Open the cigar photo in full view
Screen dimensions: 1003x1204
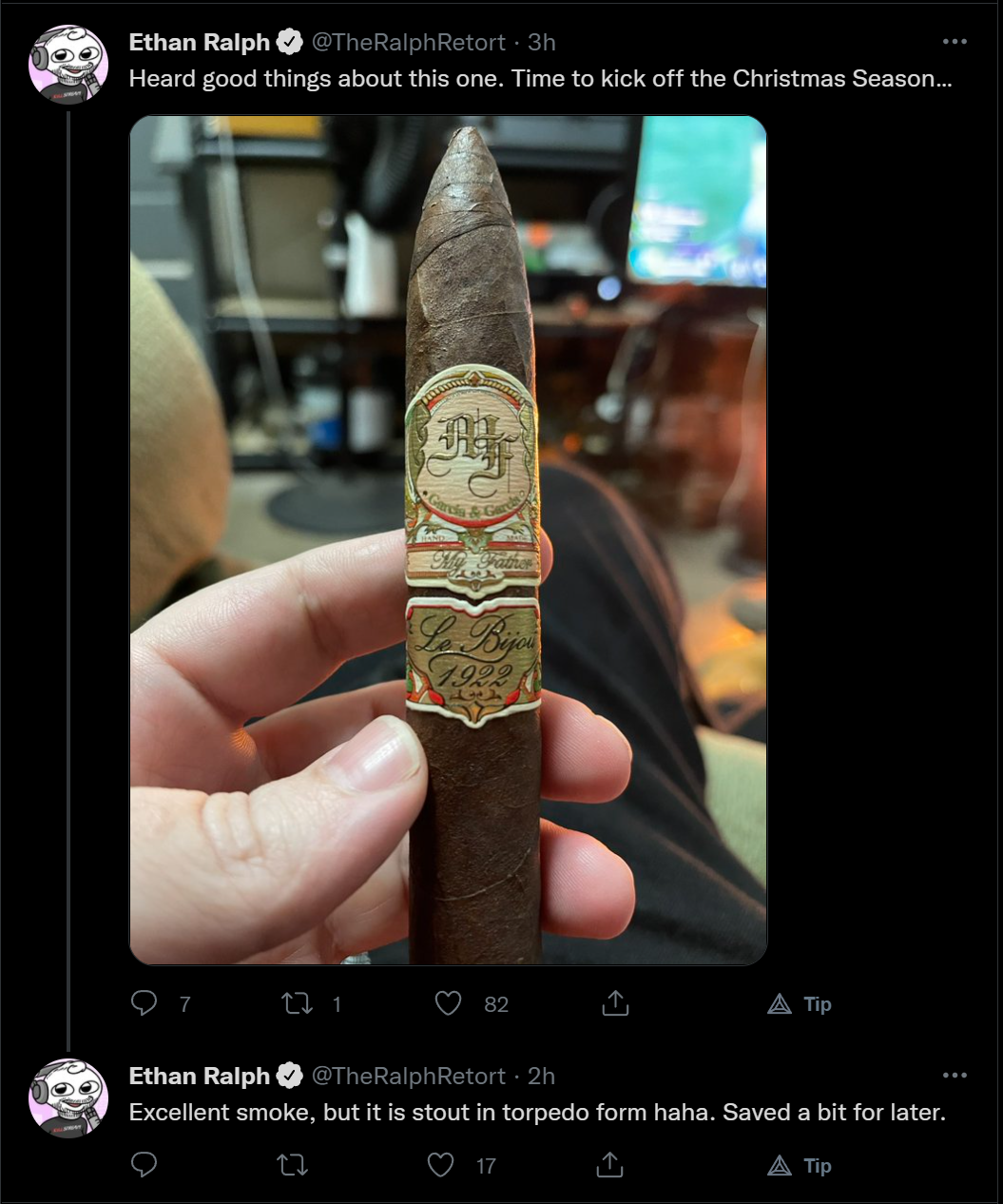point(448,540)
